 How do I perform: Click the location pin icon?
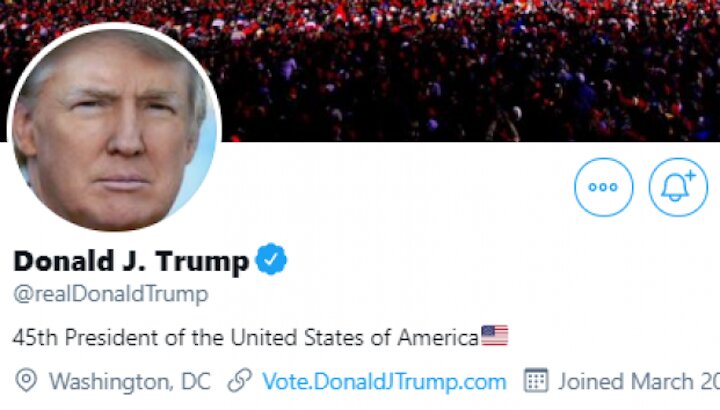tap(26, 381)
